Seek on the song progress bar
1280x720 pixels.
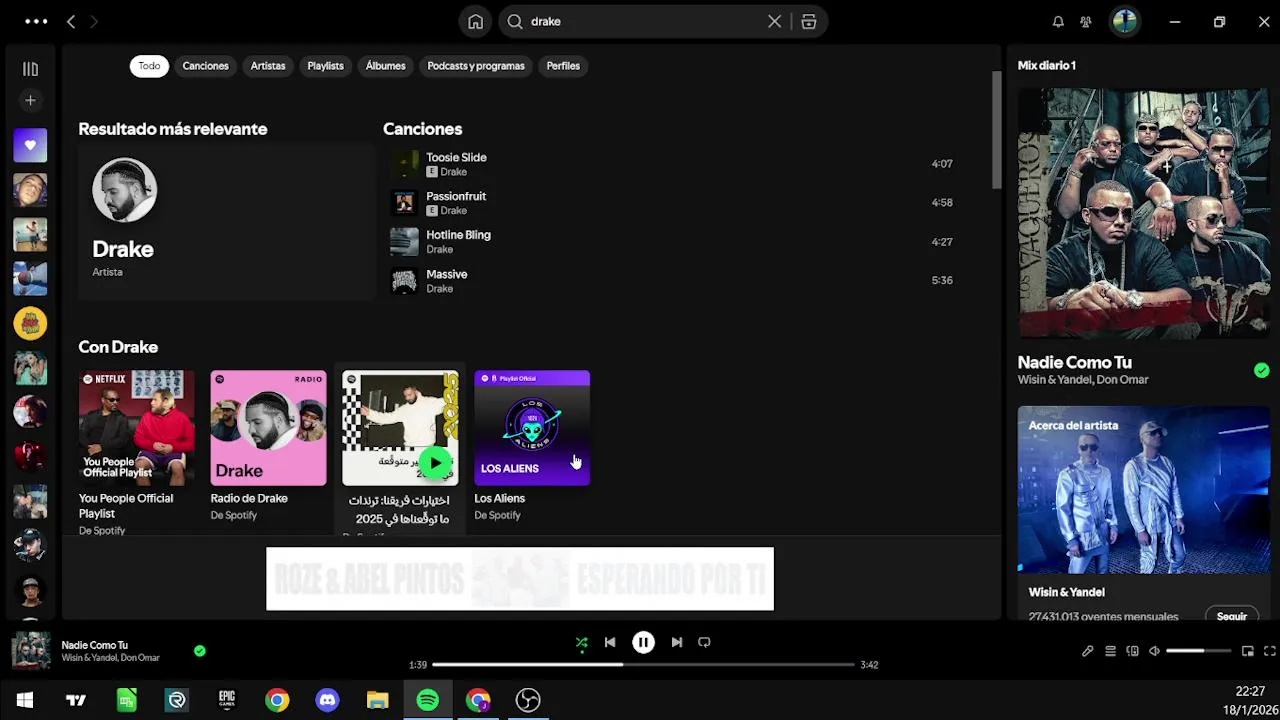coord(643,664)
